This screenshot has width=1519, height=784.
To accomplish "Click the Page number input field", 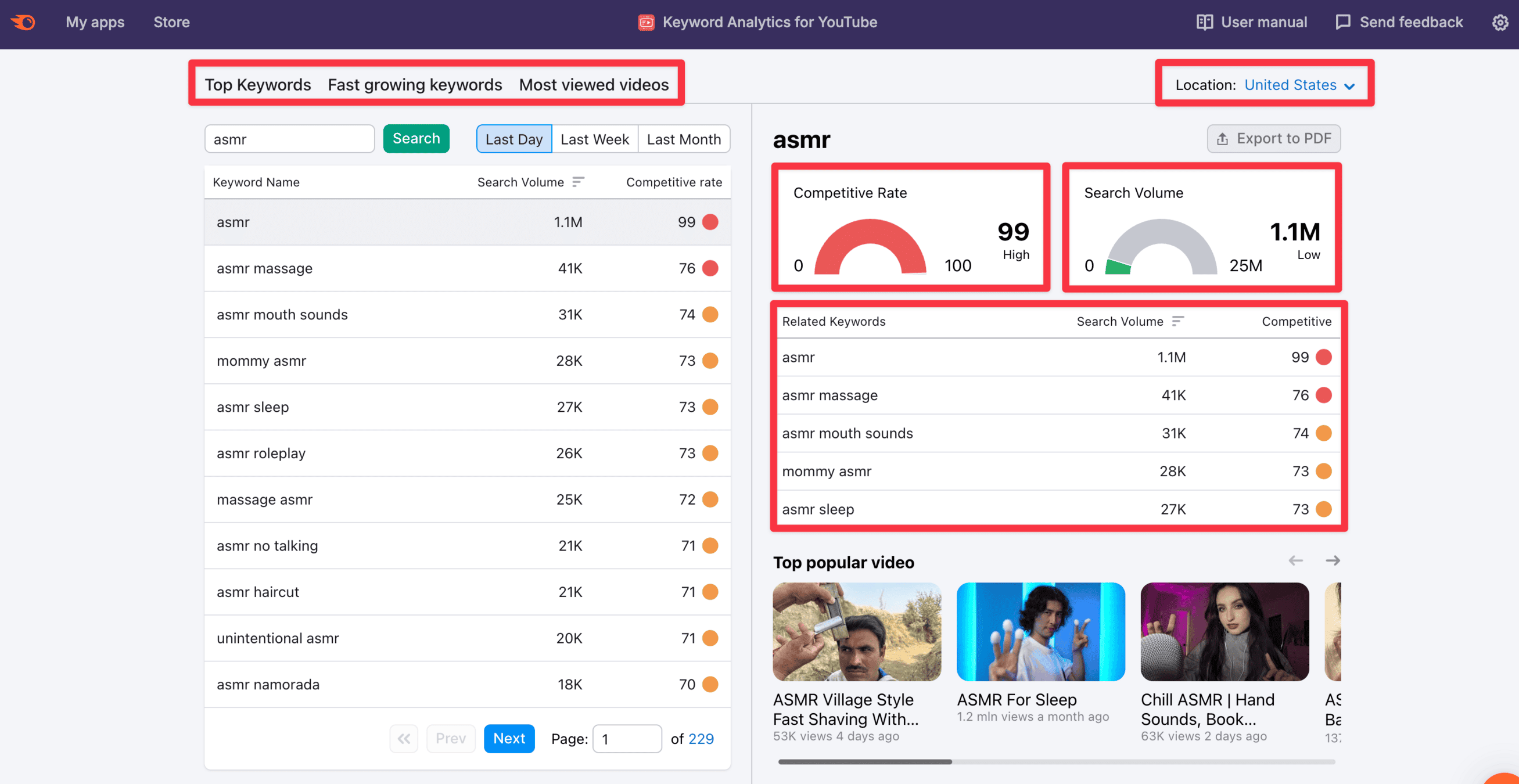I will (x=627, y=739).
